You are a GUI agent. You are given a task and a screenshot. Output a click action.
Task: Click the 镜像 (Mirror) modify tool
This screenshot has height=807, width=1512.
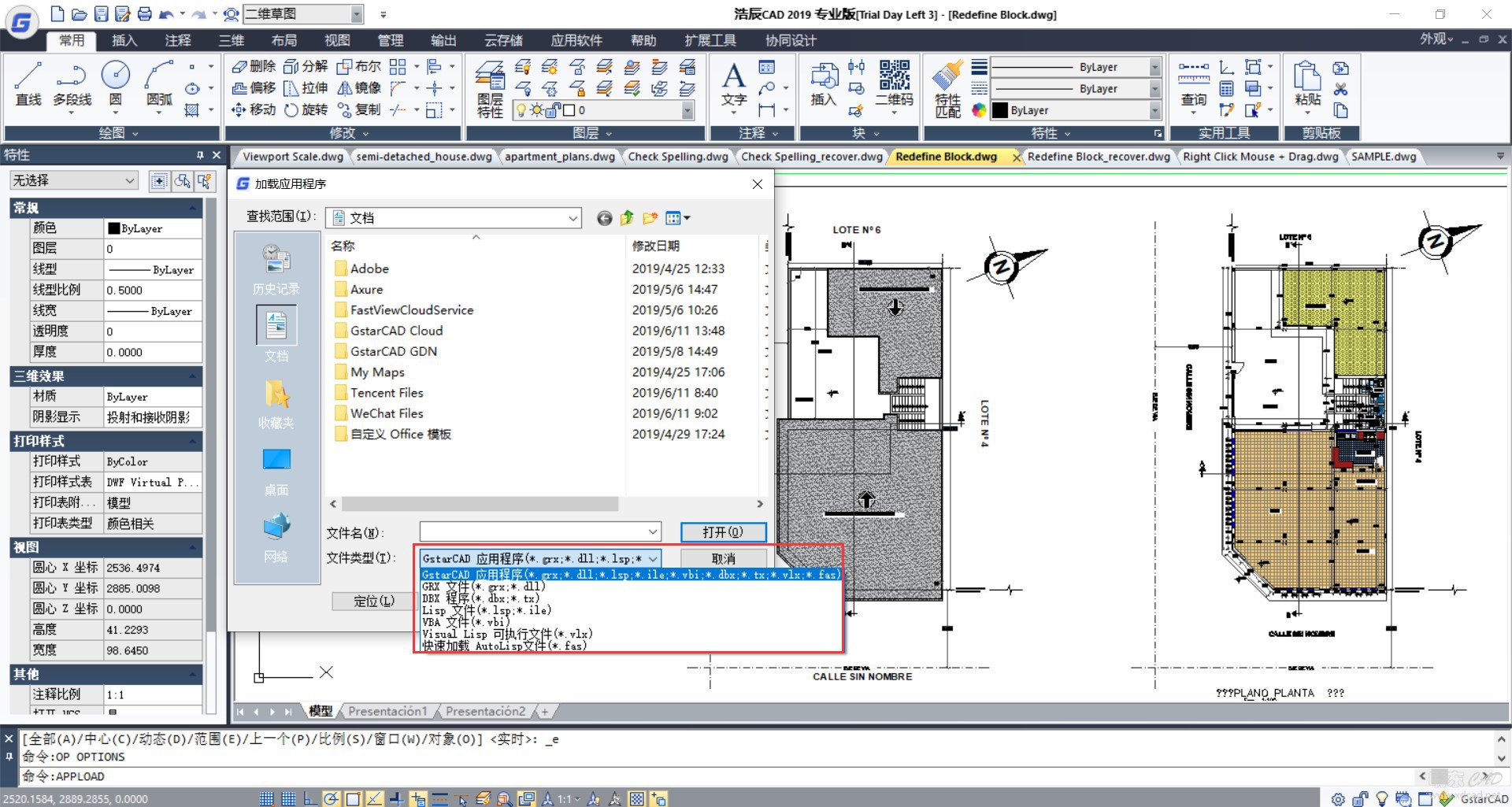pos(359,88)
